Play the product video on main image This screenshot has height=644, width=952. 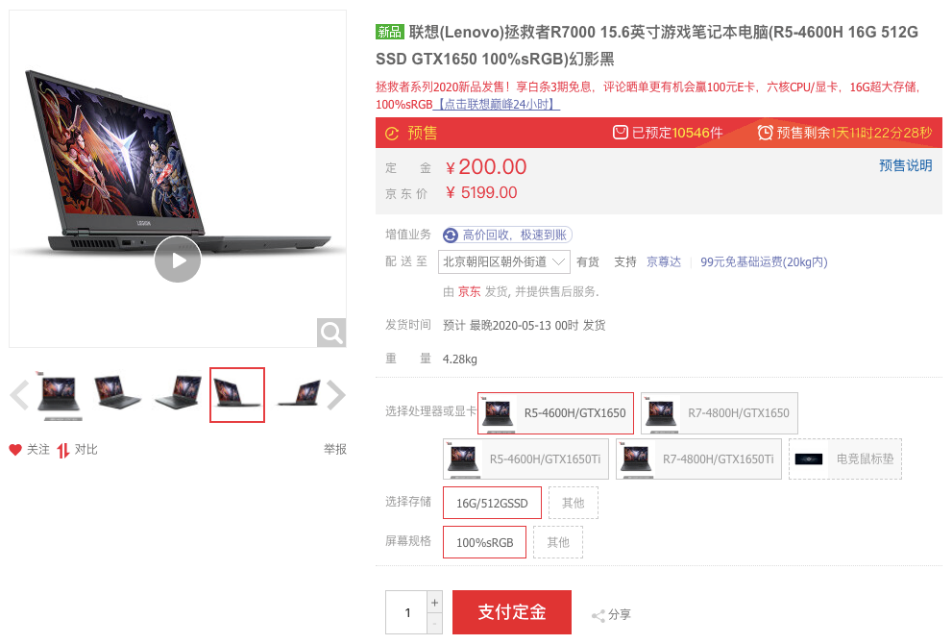pyautogui.click(x=177, y=259)
